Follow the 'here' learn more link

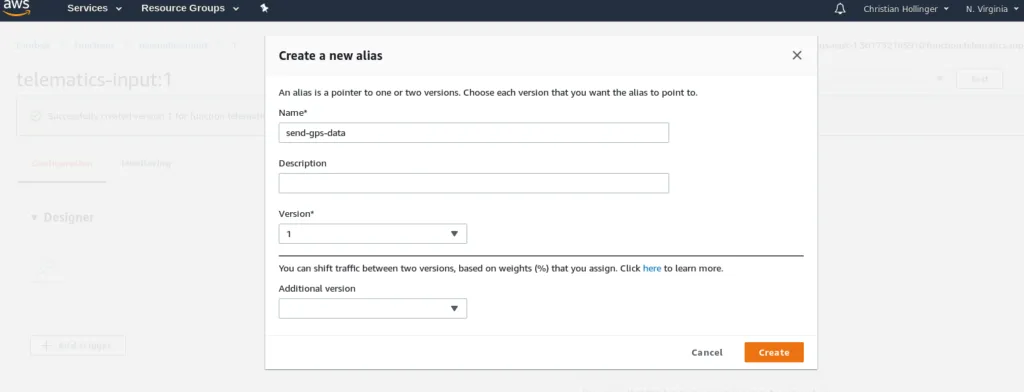pos(652,269)
